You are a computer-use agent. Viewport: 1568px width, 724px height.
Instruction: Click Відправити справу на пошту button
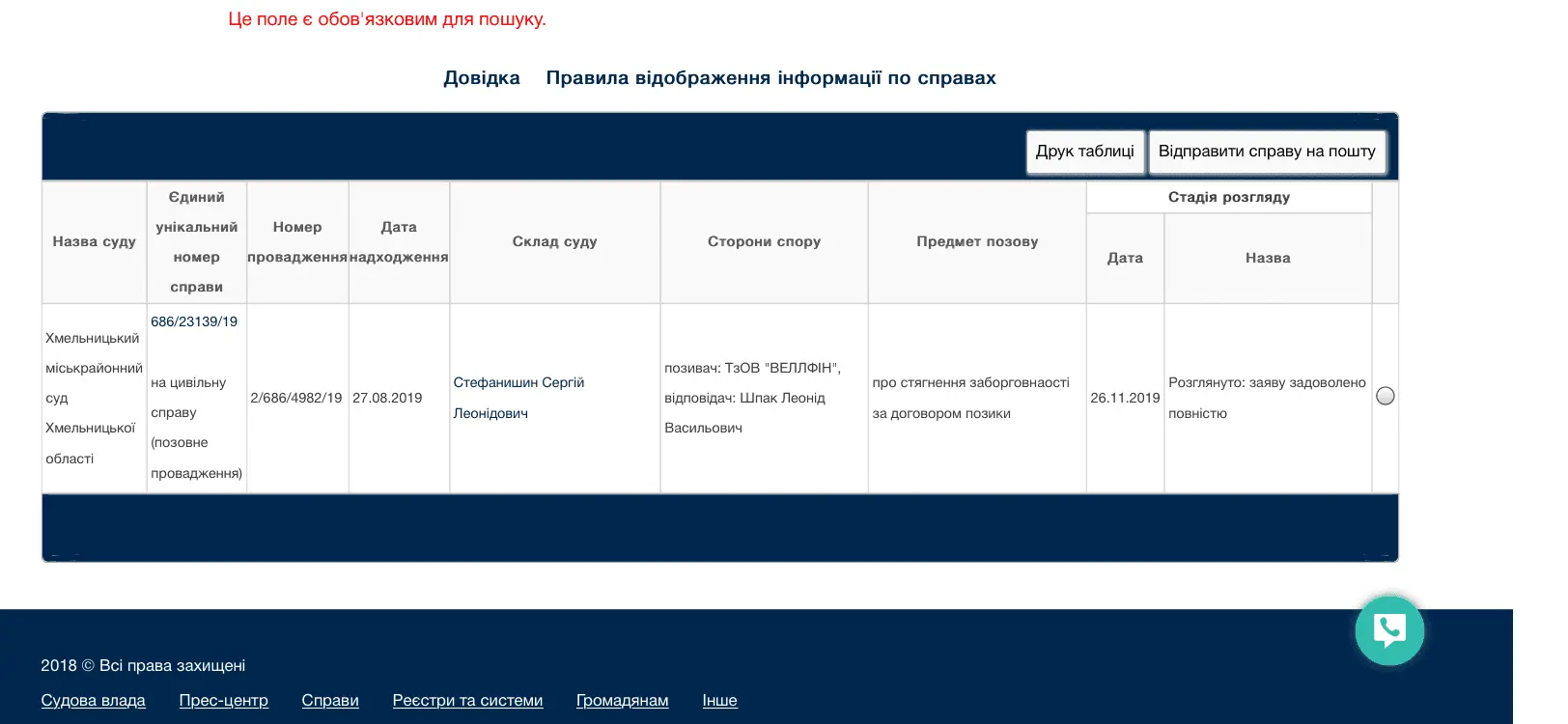pos(1266,152)
